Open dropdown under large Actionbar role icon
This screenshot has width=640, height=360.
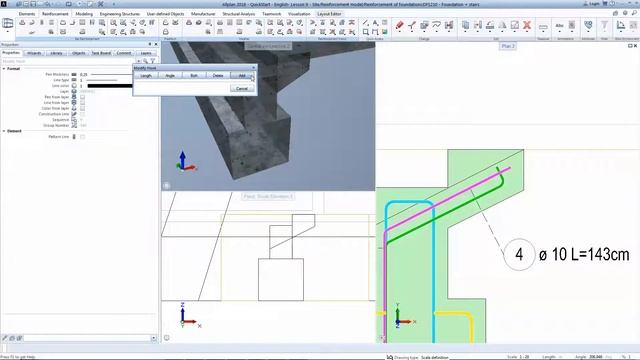point(8,31)
